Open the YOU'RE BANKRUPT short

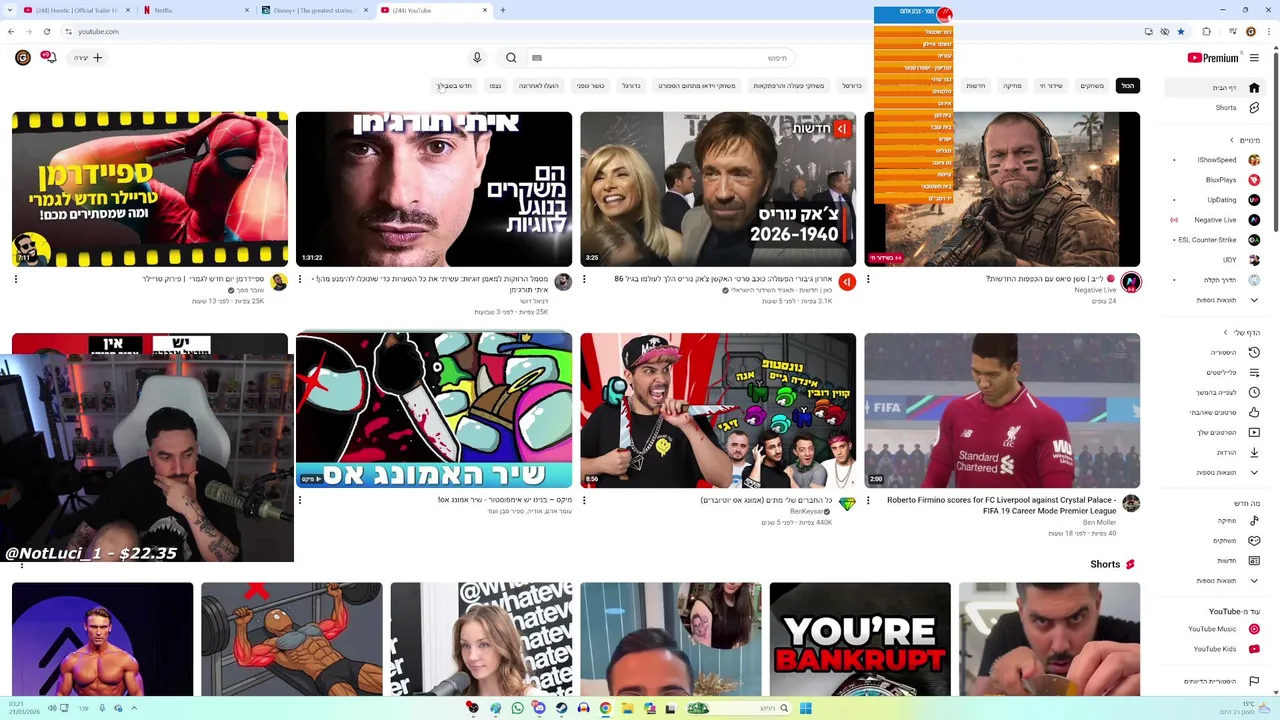(x=860, y=639)
